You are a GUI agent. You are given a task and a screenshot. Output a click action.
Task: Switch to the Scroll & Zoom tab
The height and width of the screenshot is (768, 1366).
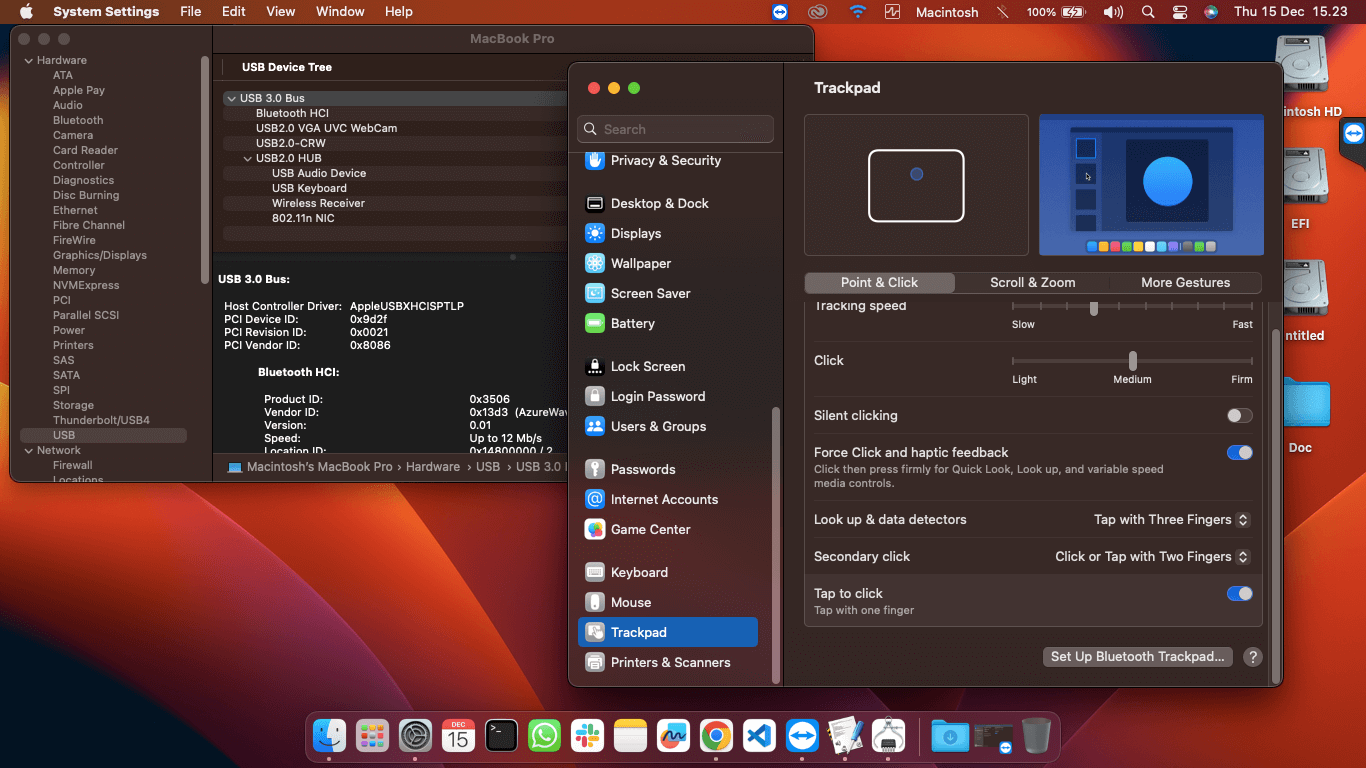(x=1032, y=282)
